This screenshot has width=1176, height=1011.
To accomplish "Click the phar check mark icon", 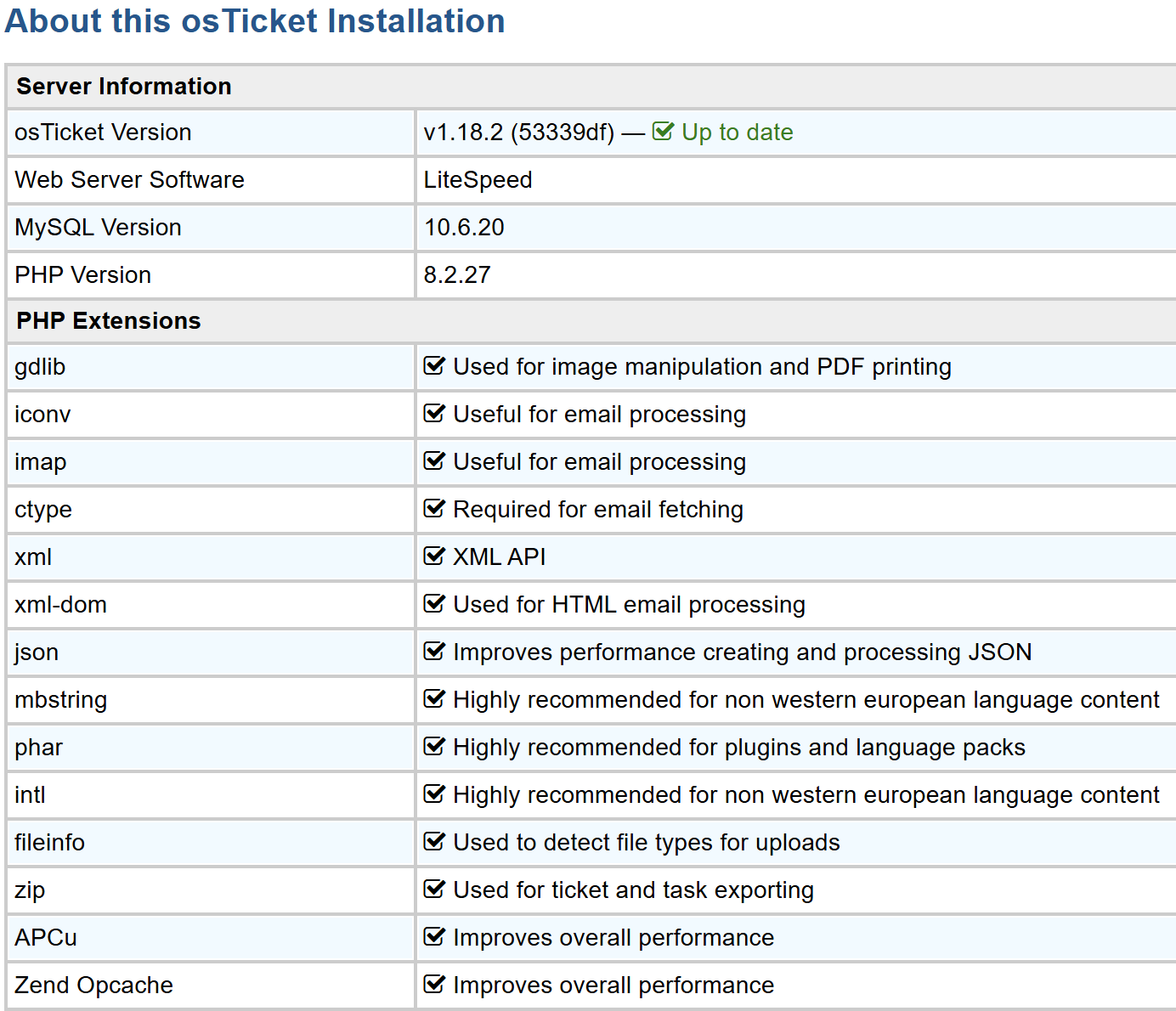I will point(434,747).
